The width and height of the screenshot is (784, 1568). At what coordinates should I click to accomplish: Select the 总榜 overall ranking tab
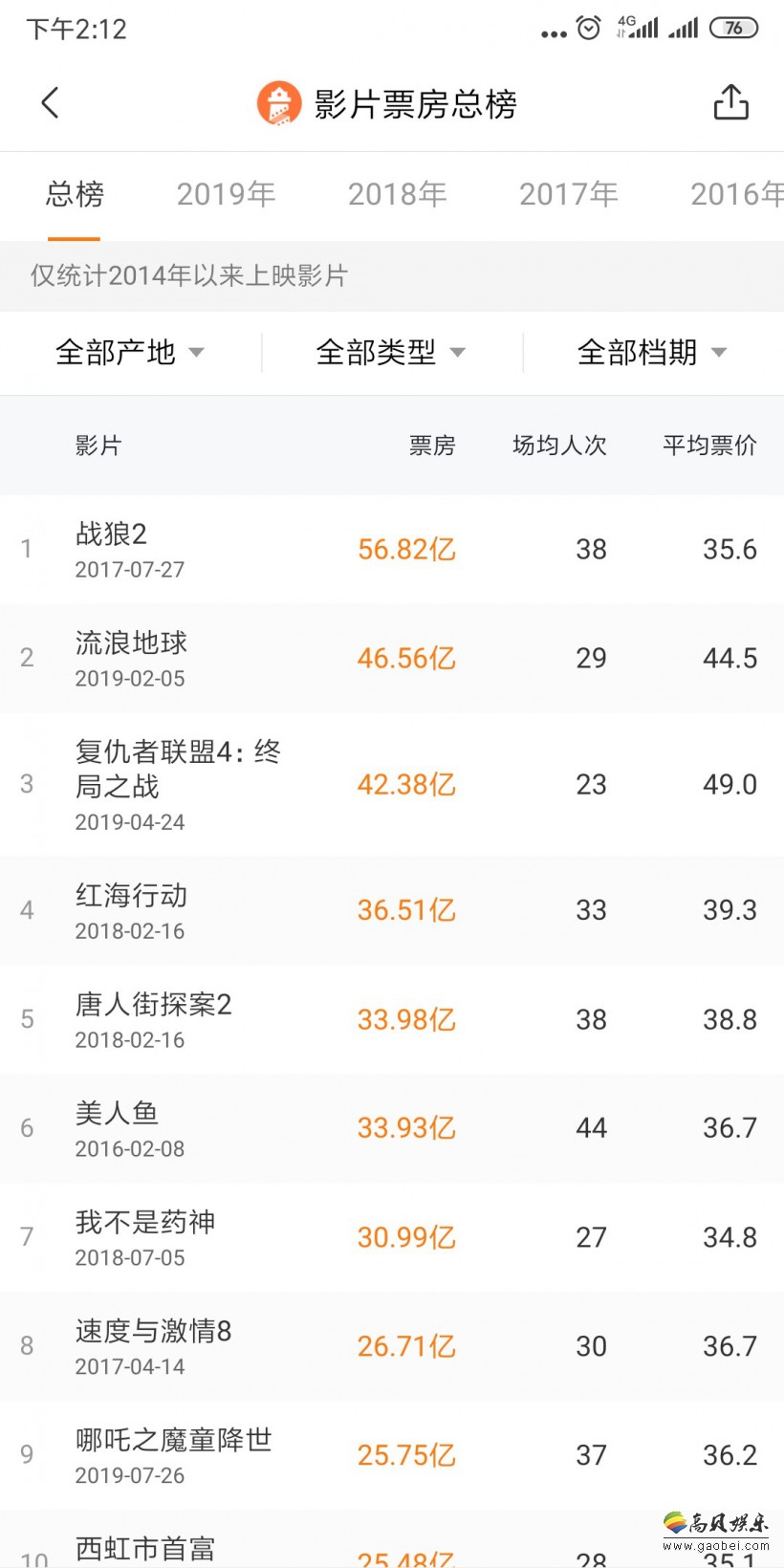coord(75,194)
